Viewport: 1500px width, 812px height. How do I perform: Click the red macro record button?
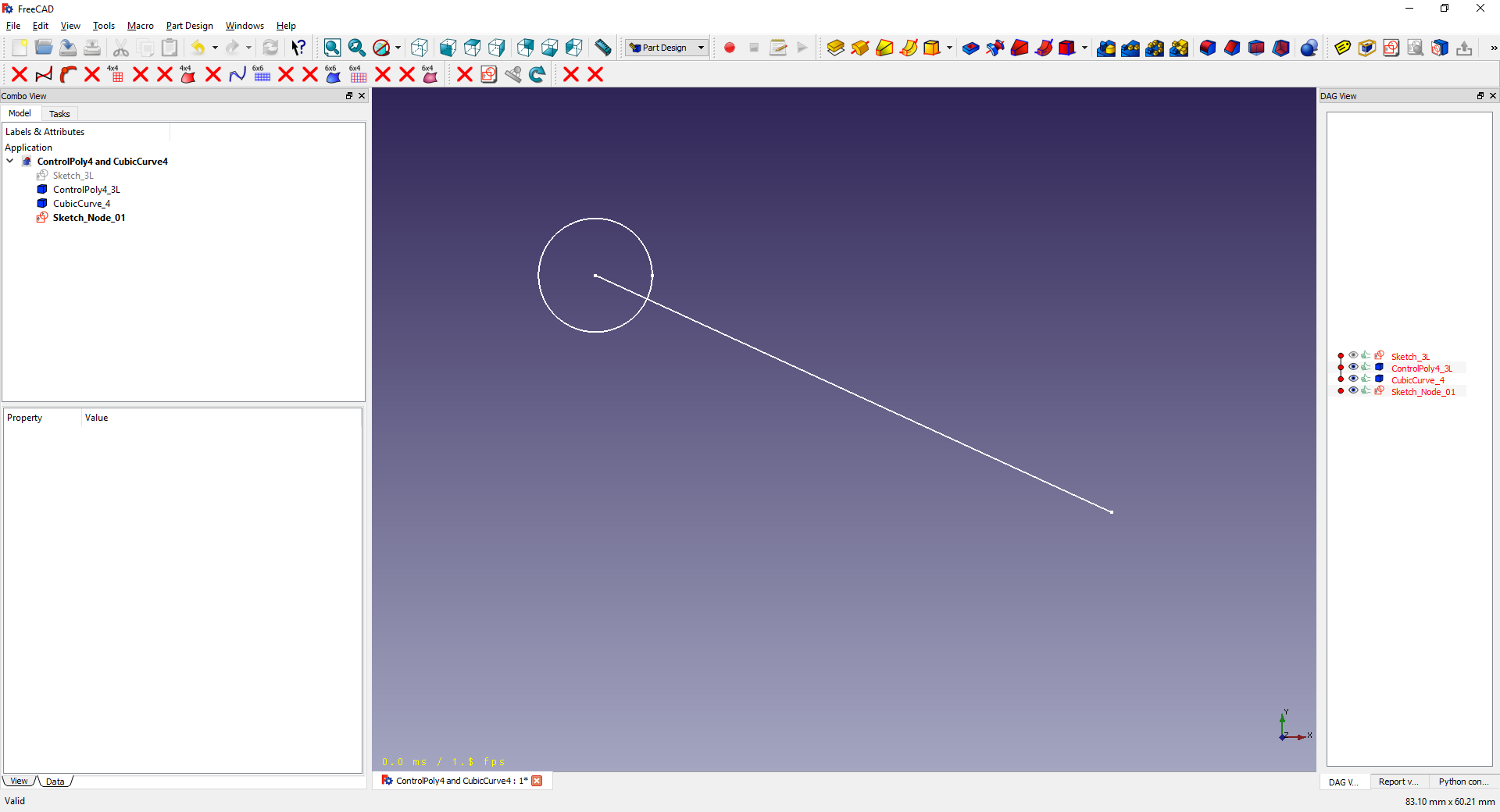click(x=730, y=48)
